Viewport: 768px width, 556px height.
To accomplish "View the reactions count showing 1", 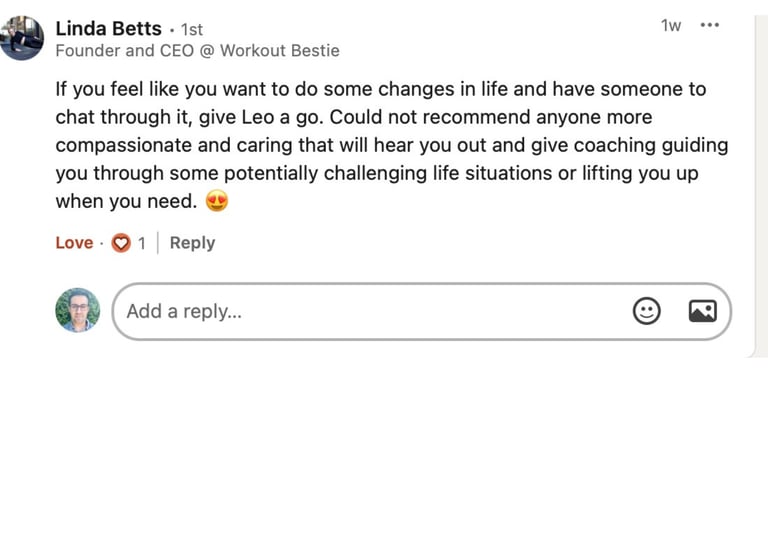I will [141, 243].
